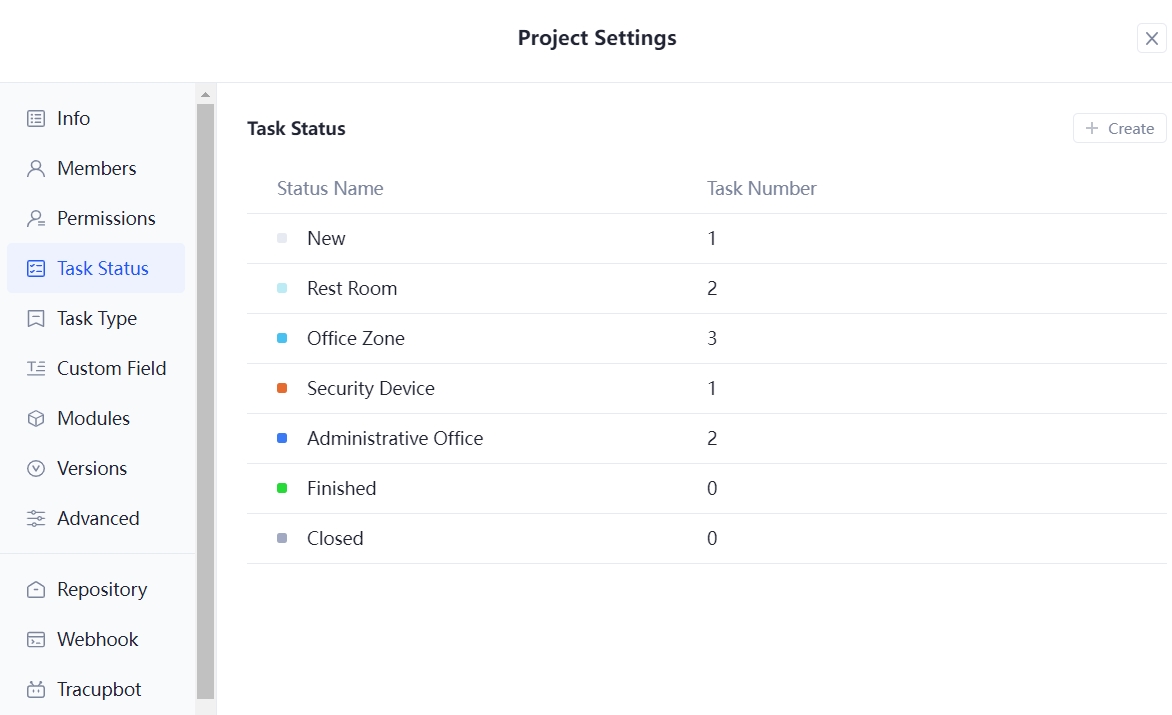
Task: Click the Permissions user icon
Action: tap(36, 218)
